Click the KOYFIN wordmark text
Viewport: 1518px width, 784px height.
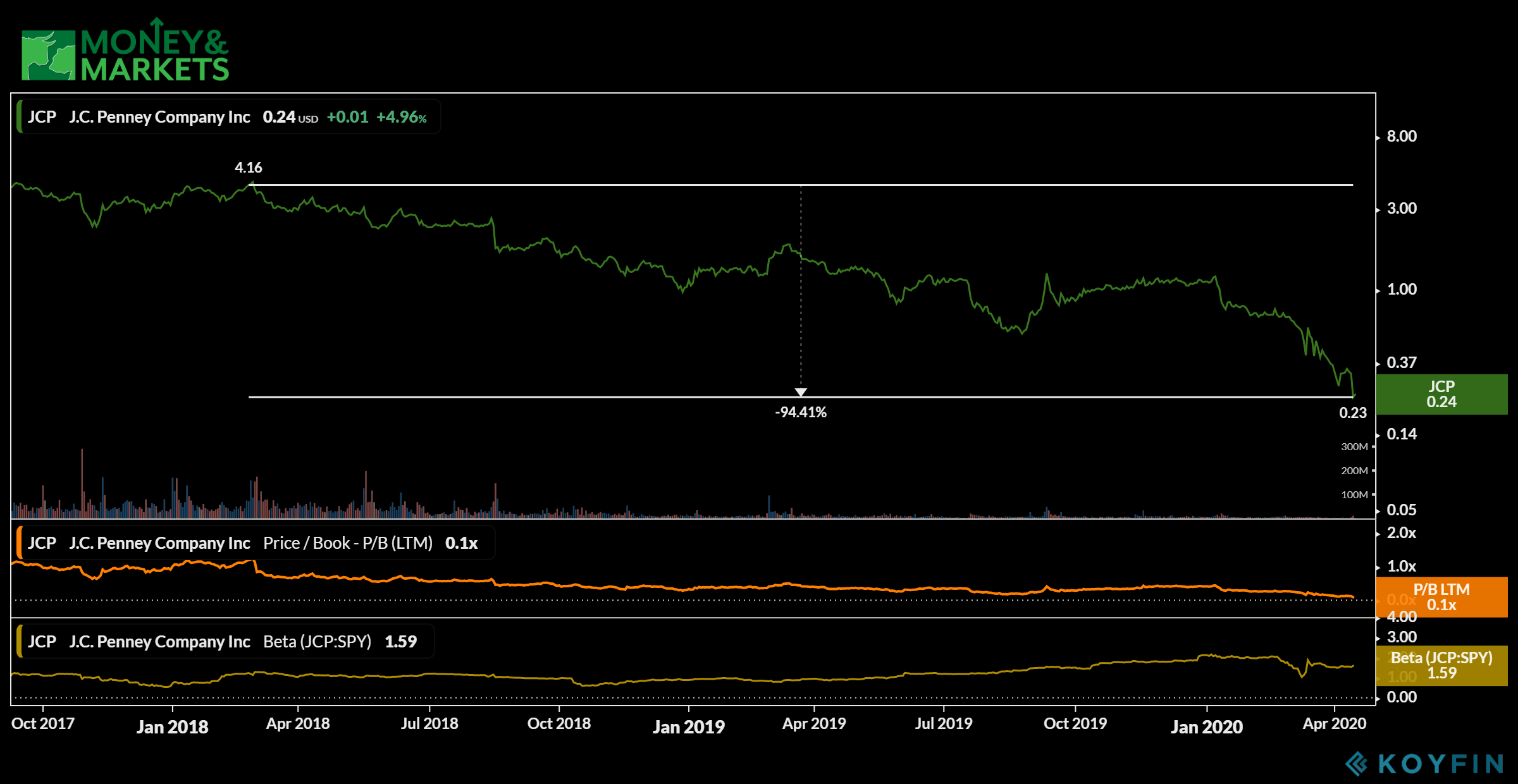click(1441, 764)
